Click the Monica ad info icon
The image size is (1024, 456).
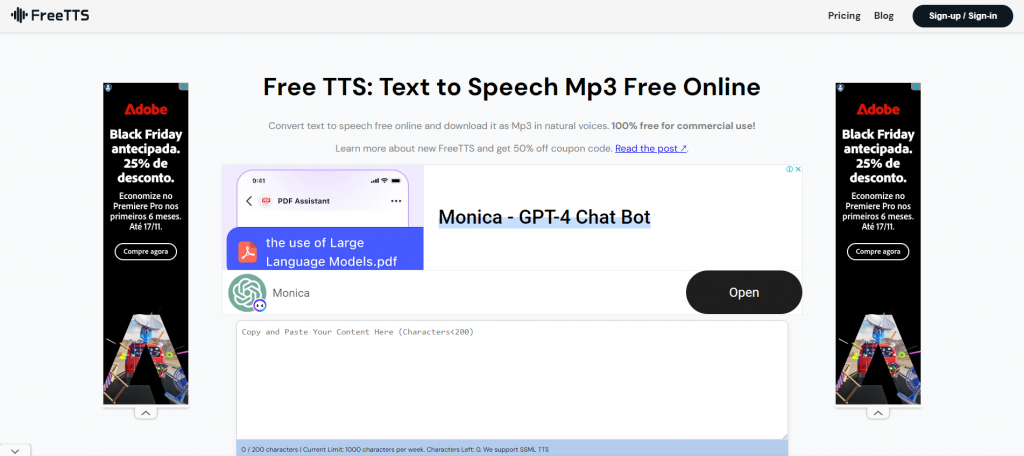(789, 169)
